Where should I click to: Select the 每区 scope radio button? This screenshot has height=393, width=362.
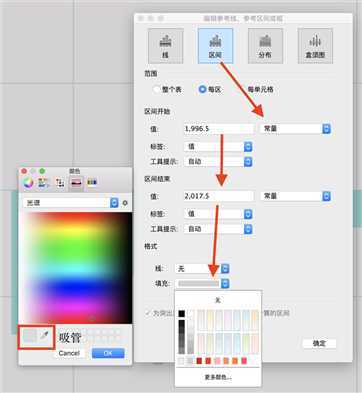click(x=202, y=89)
